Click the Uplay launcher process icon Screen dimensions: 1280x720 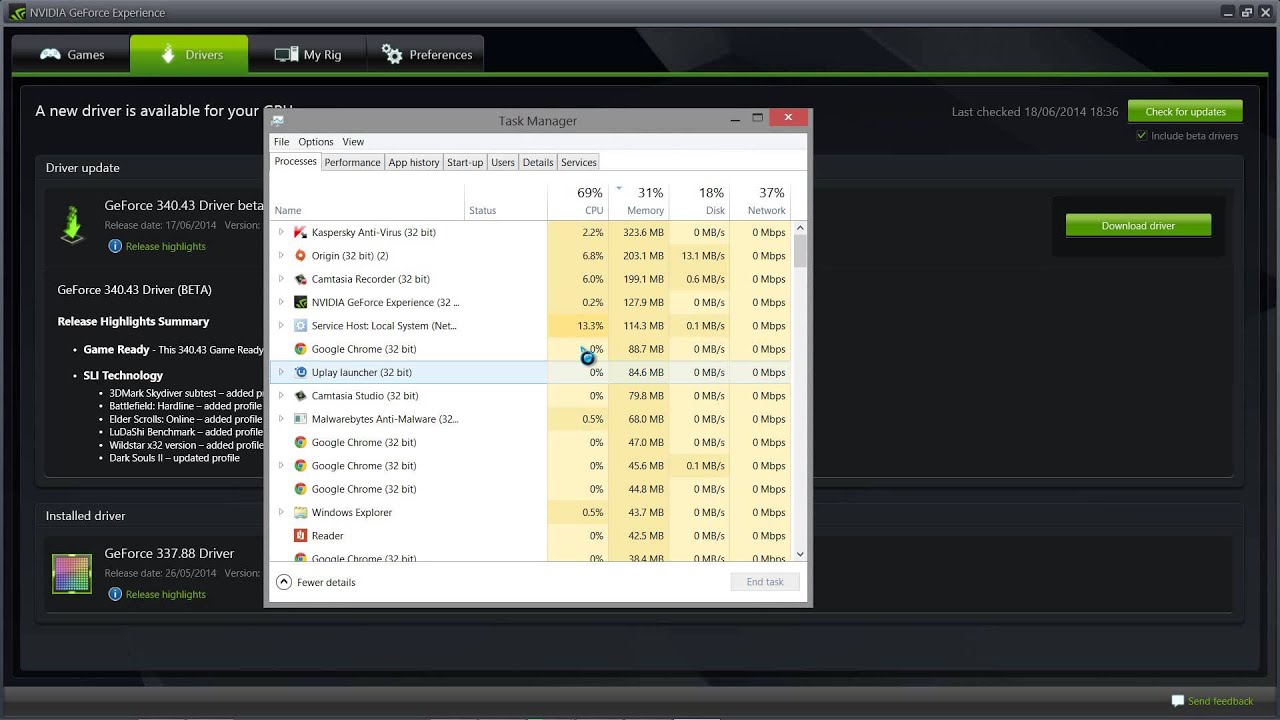pyautogui.click(x=300, y=372)
